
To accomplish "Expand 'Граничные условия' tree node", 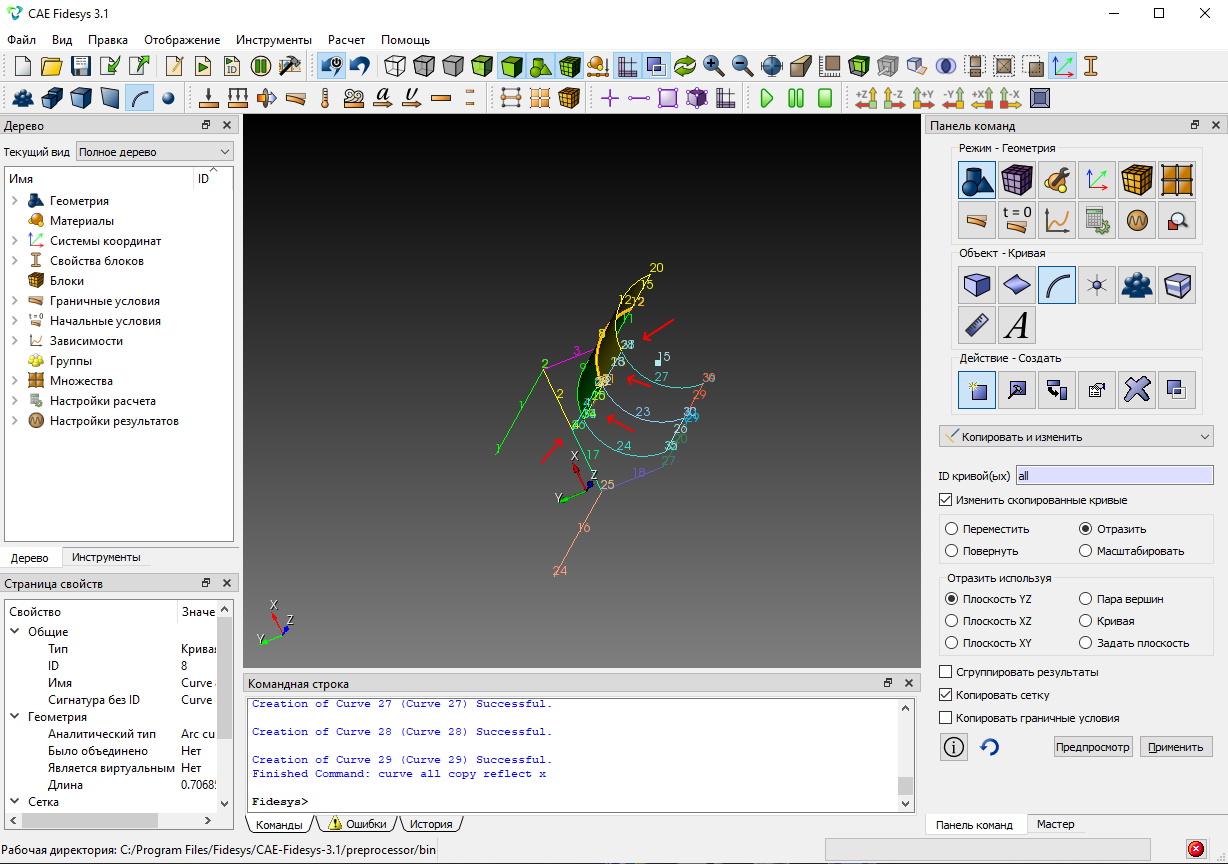I will coord(15,301).
